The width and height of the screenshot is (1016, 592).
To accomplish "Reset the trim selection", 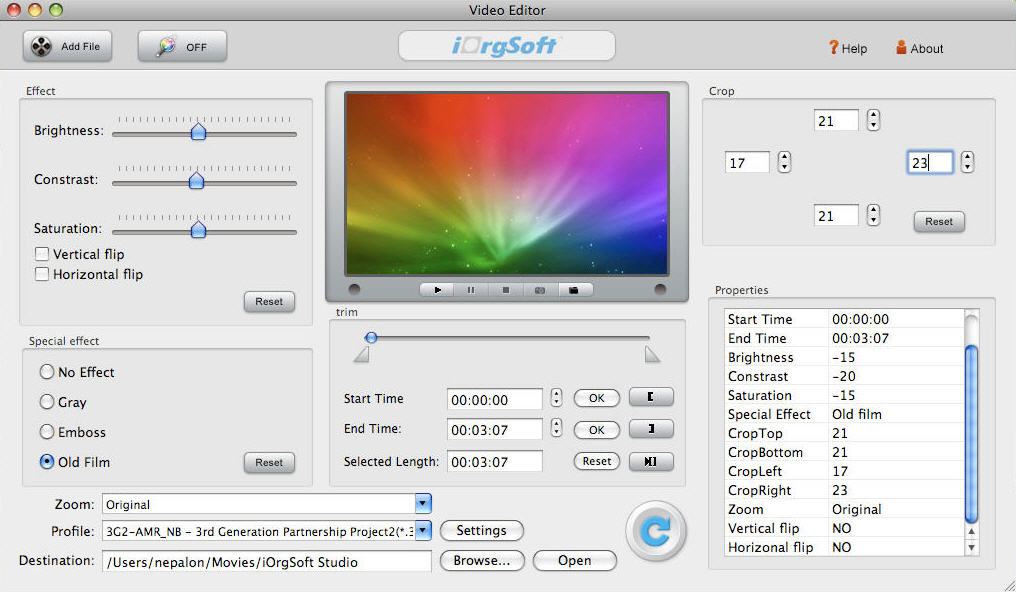I will coord(596,461).
